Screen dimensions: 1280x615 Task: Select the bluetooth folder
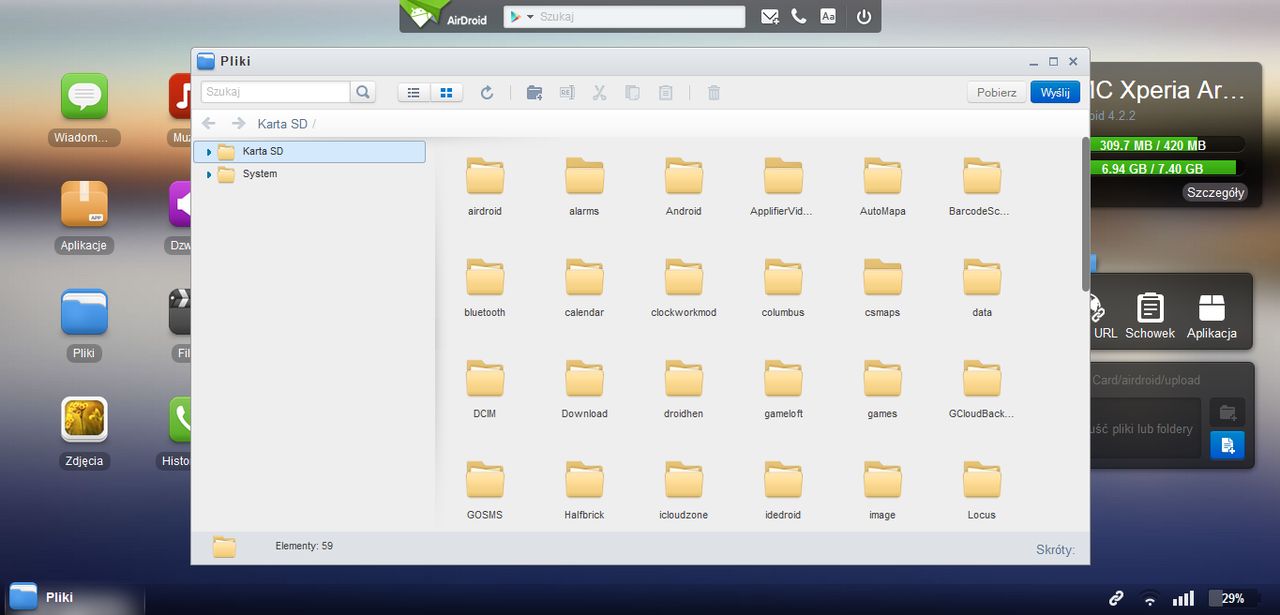coord(485,287)
